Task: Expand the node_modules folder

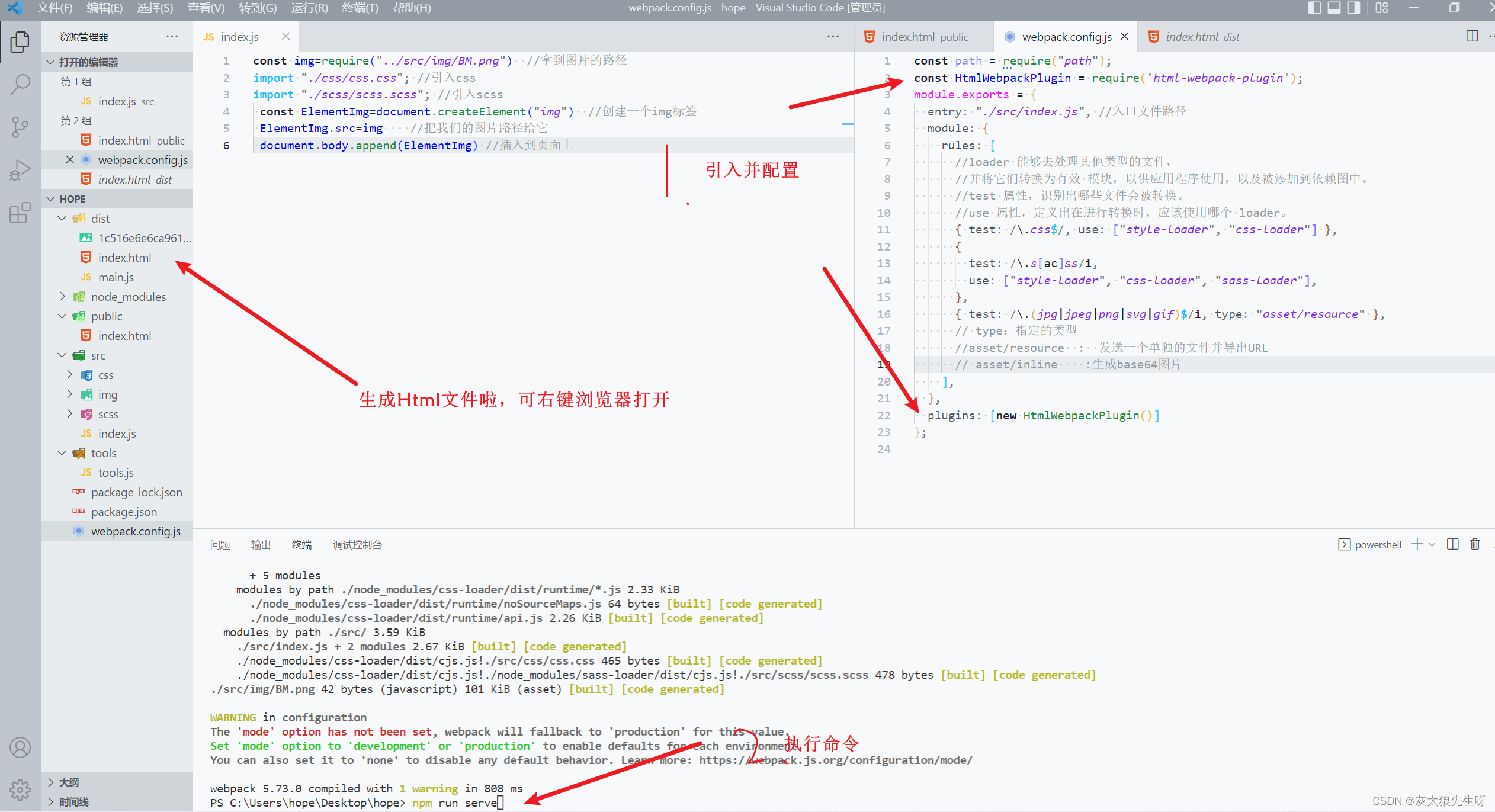Action: coord(62,296)
